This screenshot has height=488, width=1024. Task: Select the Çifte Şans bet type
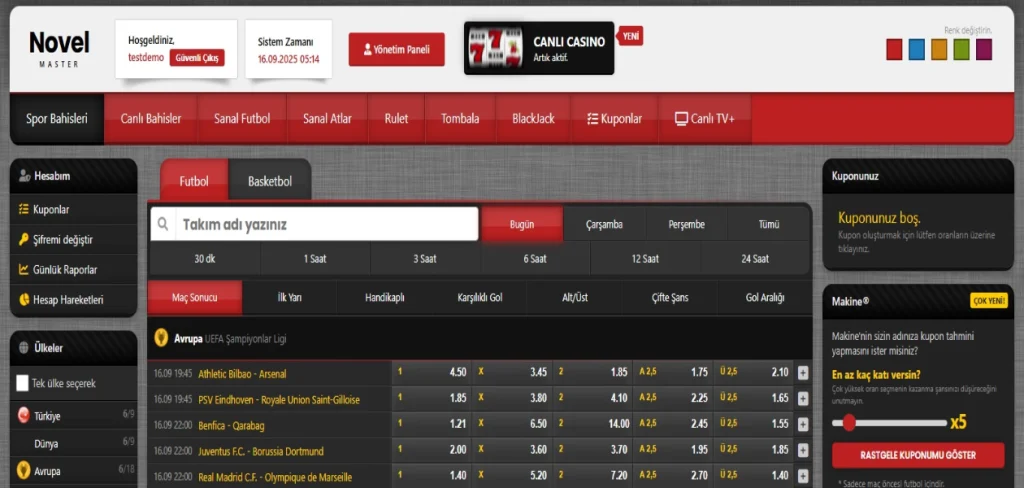(x=669, y=298)
